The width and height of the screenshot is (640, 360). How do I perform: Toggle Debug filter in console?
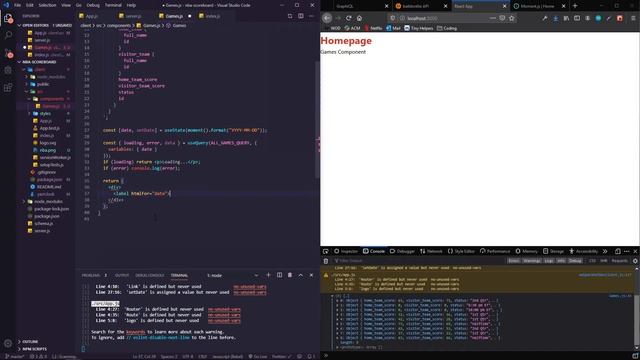(x=575, y=261)
